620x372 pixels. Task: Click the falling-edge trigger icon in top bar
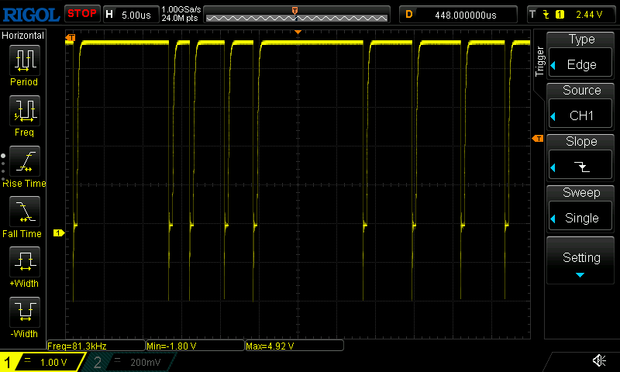[546, 15]
